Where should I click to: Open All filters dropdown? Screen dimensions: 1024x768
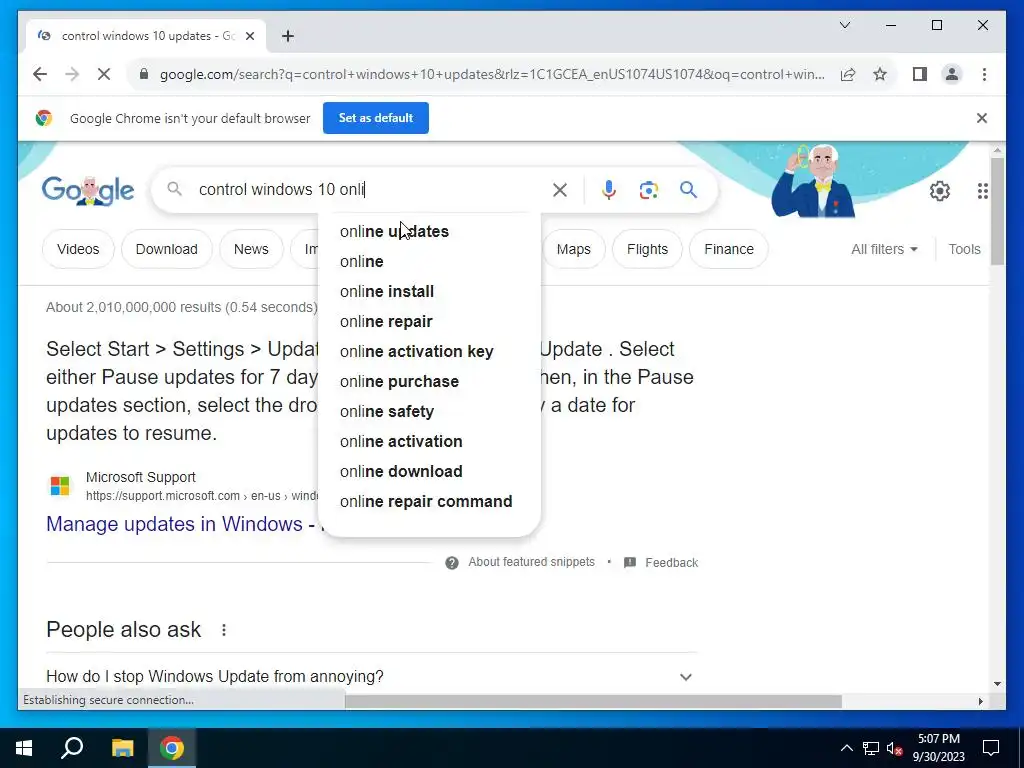tap(884, 249)
